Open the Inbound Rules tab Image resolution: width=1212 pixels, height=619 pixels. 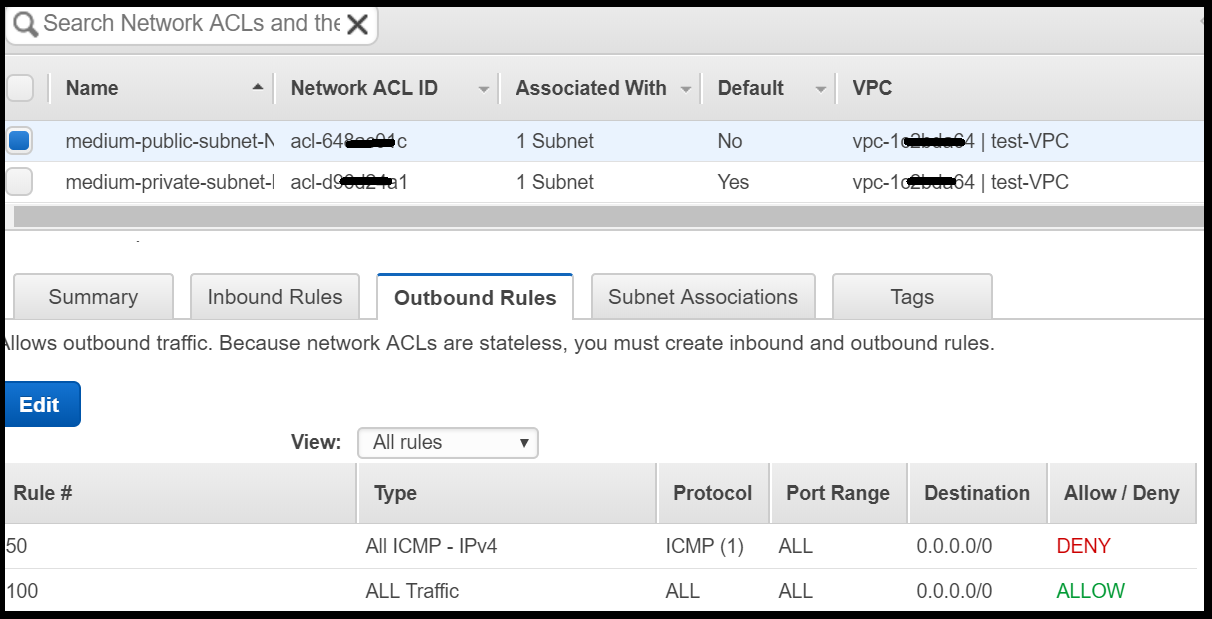pos(275,297)
